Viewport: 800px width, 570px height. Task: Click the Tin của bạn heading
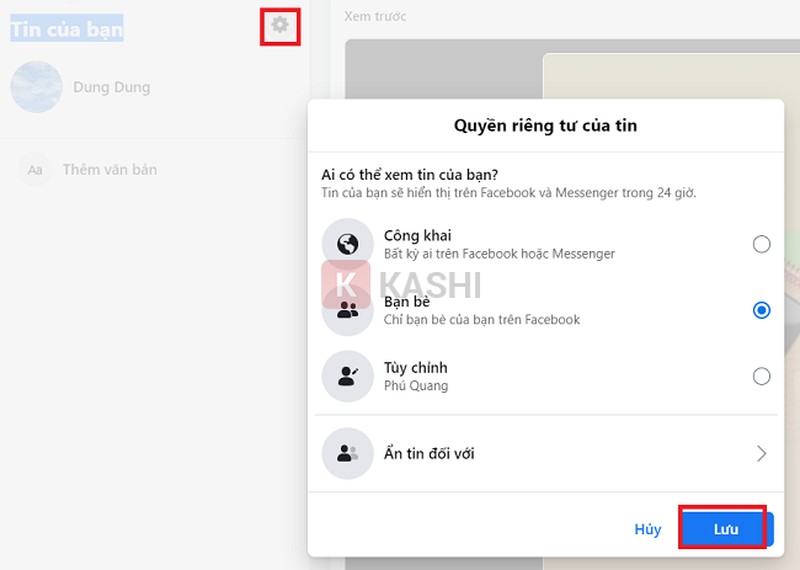point(67,29)
